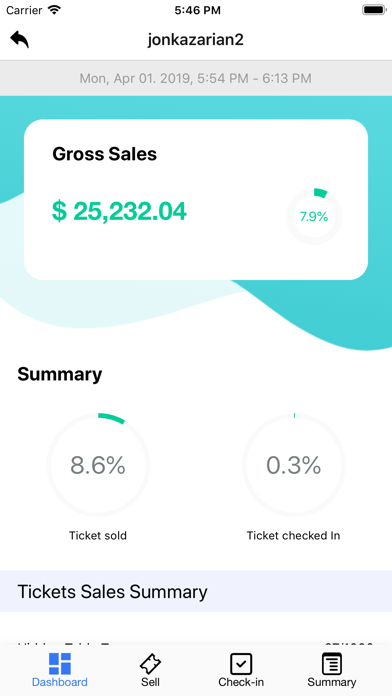
Task: Tap the Dashboard tab label
Action: [x=59, y=682]
